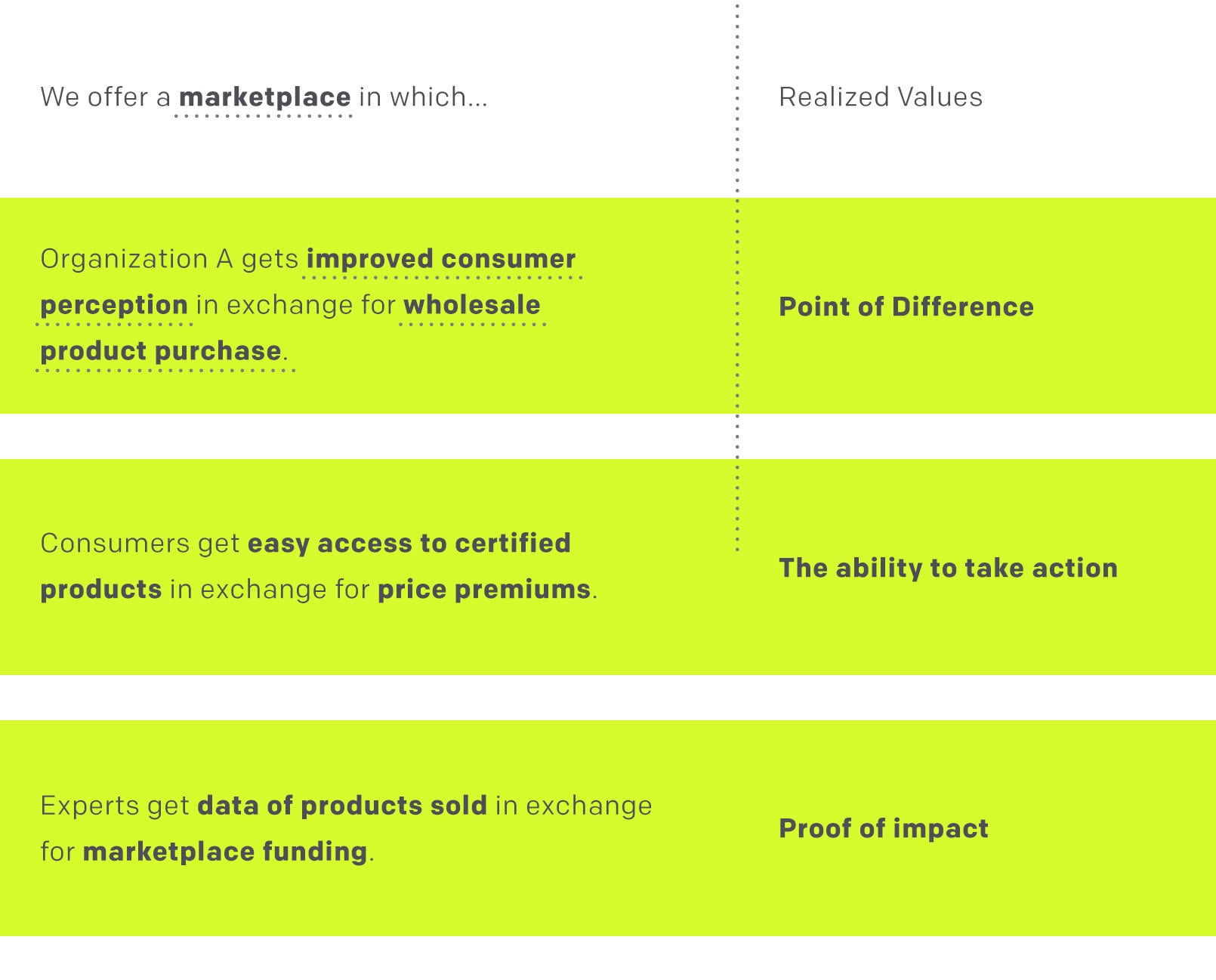Click the 'Proof of impact' value

[884, 828]
